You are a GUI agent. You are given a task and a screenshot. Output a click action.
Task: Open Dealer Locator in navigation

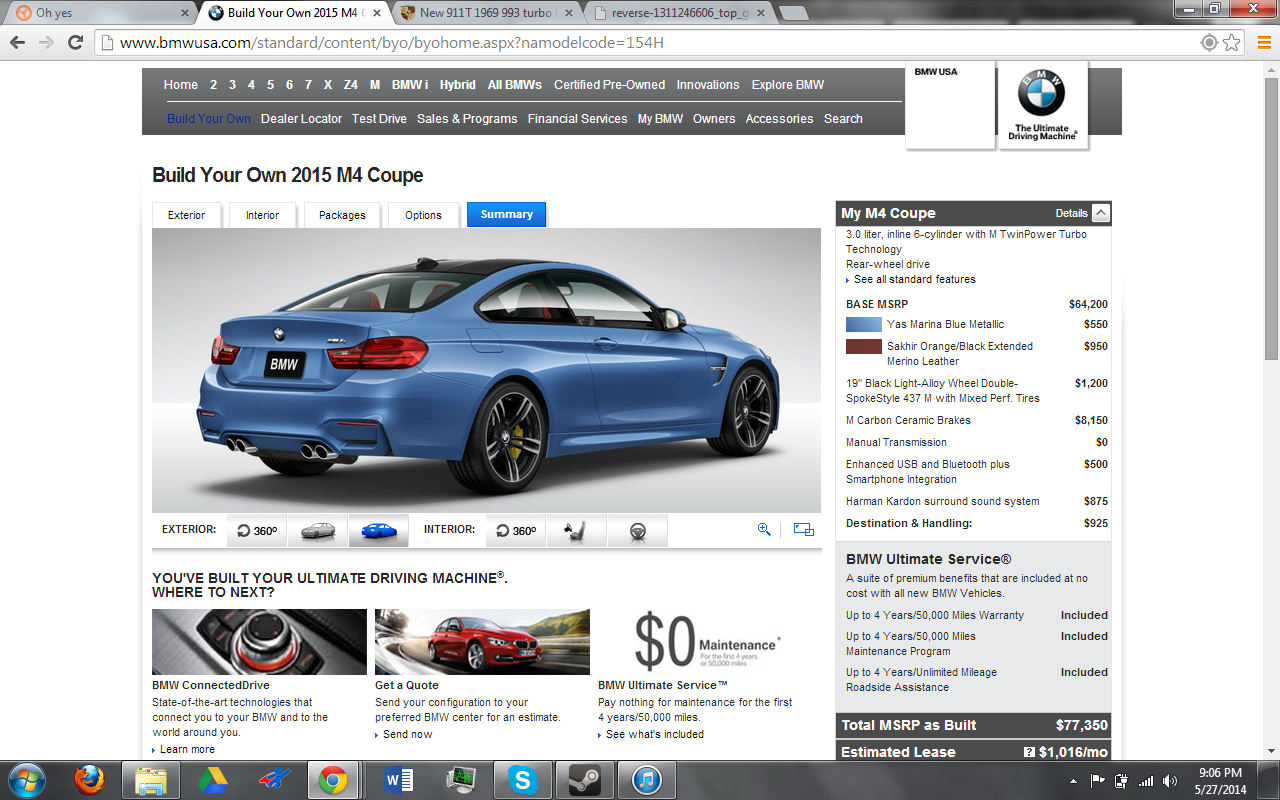point(301,118)
